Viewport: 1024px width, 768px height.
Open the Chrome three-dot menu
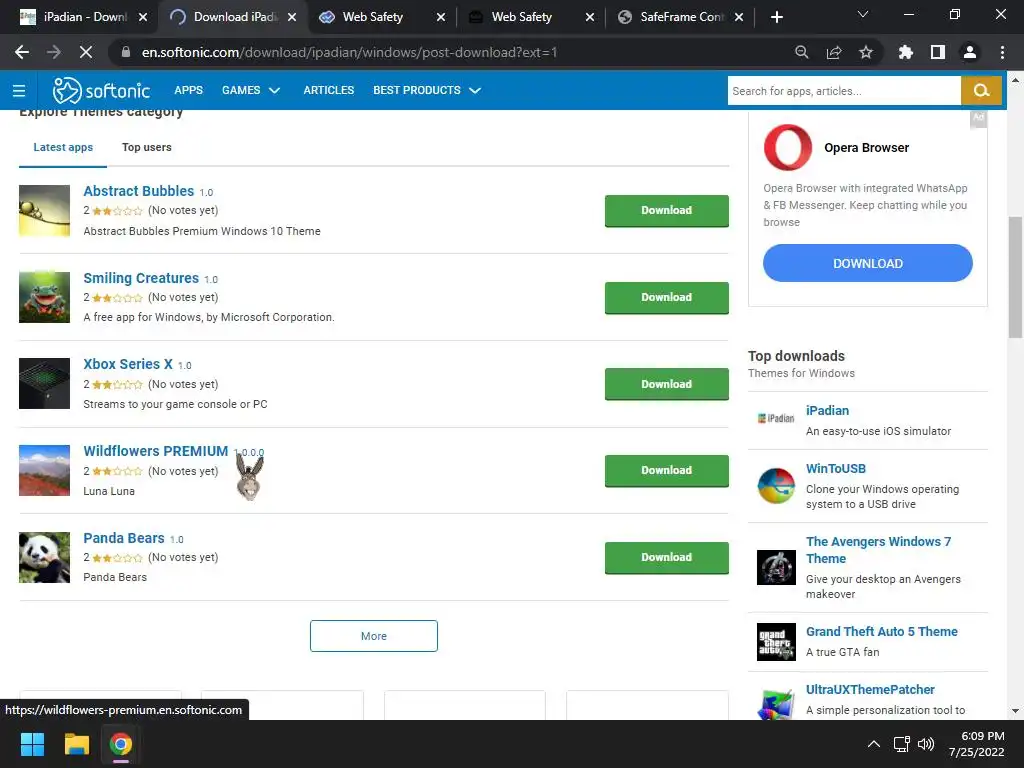tap(1002, 52)
